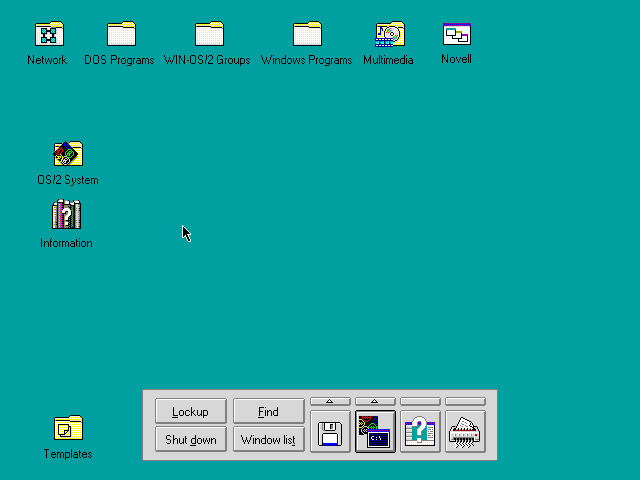Viewport: 640px width, 480px height.
Task: Click the Find button
Action: [x=269, y=411]
